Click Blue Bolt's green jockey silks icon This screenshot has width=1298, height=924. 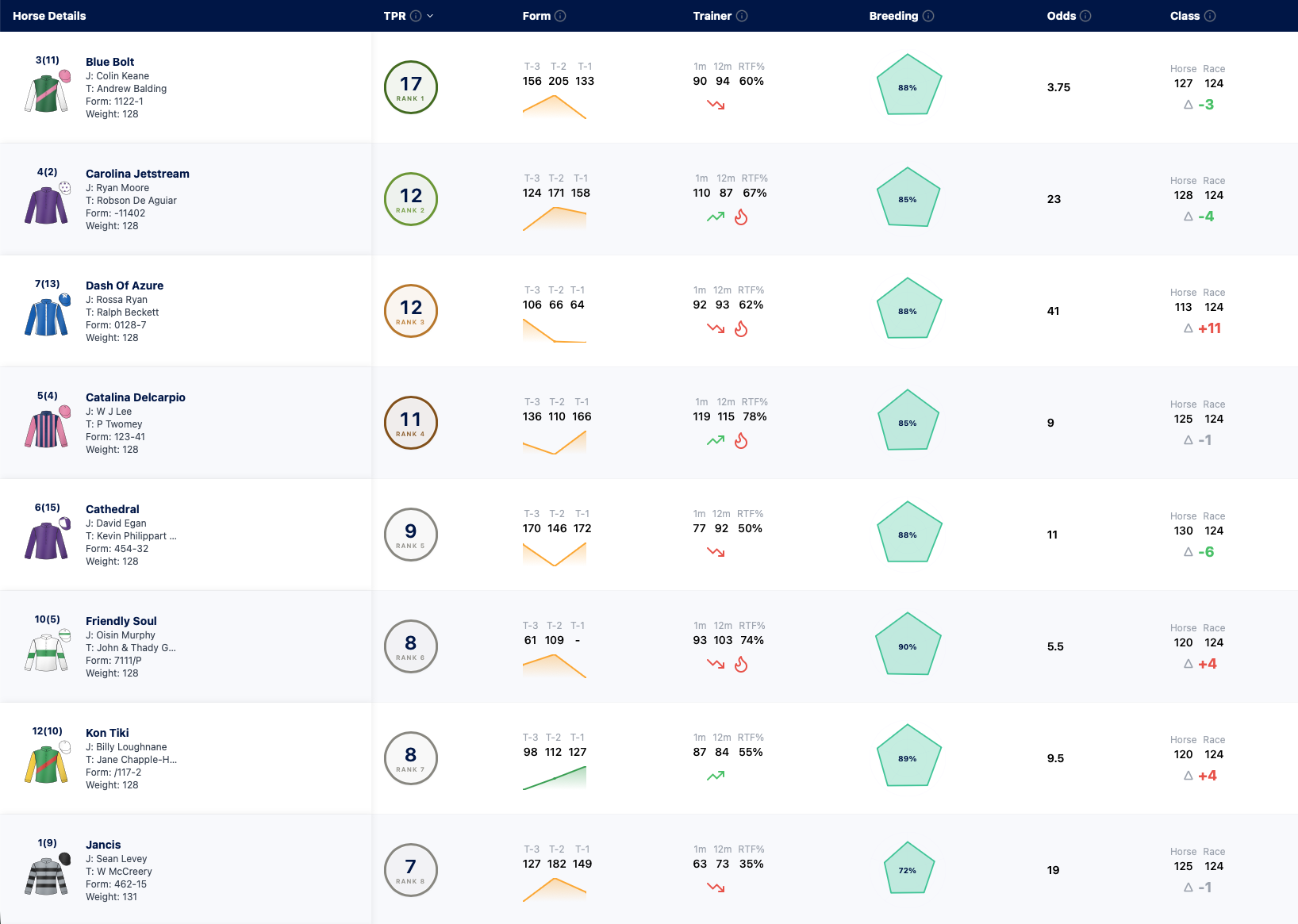[48, 91]
